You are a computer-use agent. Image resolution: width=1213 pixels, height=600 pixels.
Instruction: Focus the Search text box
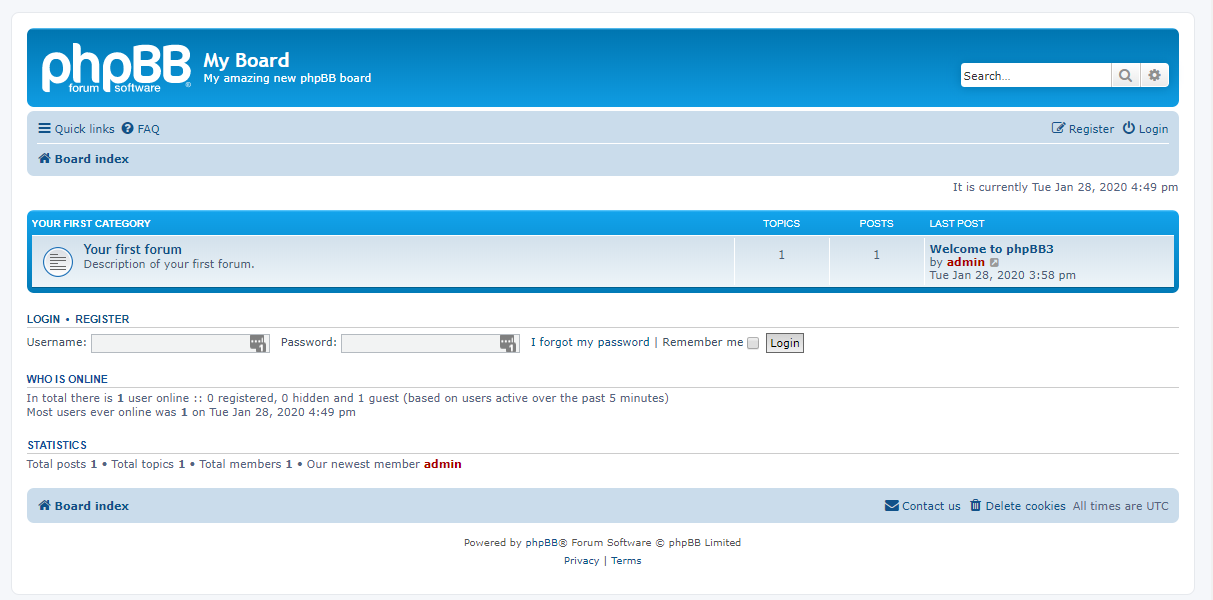tap(1035, 76)
